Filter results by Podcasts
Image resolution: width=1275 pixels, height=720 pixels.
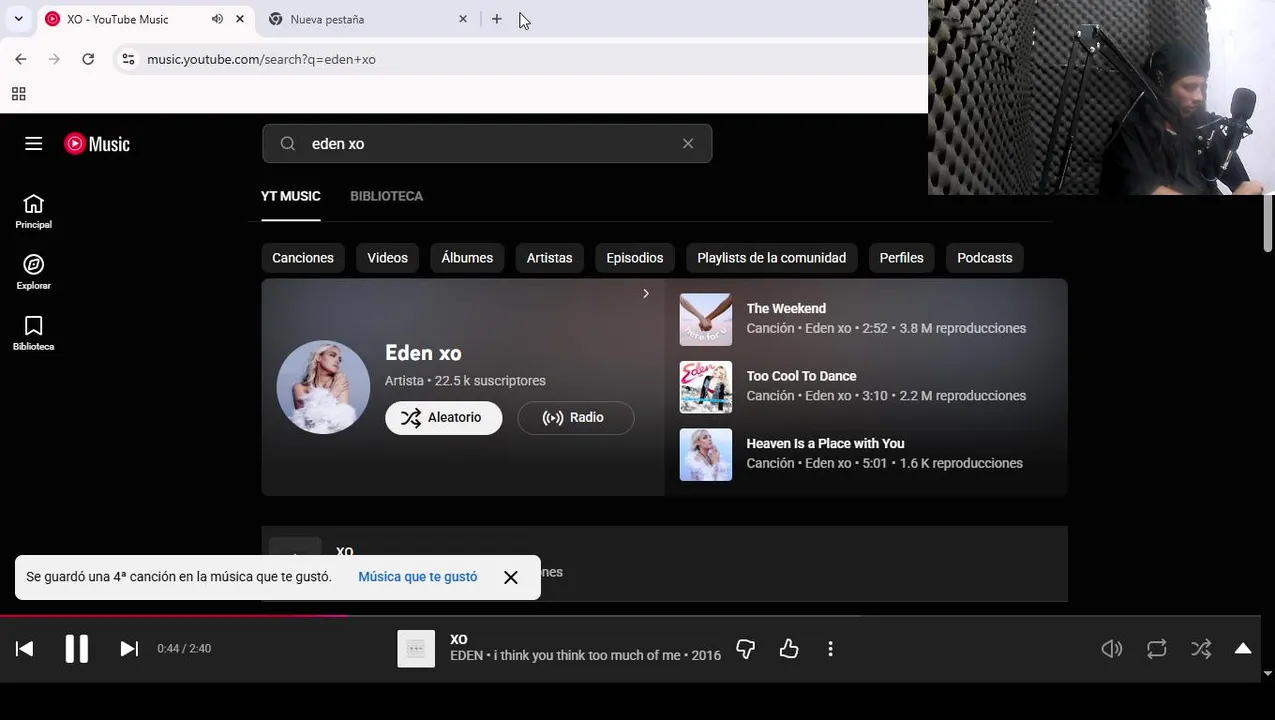pos(985,258)
